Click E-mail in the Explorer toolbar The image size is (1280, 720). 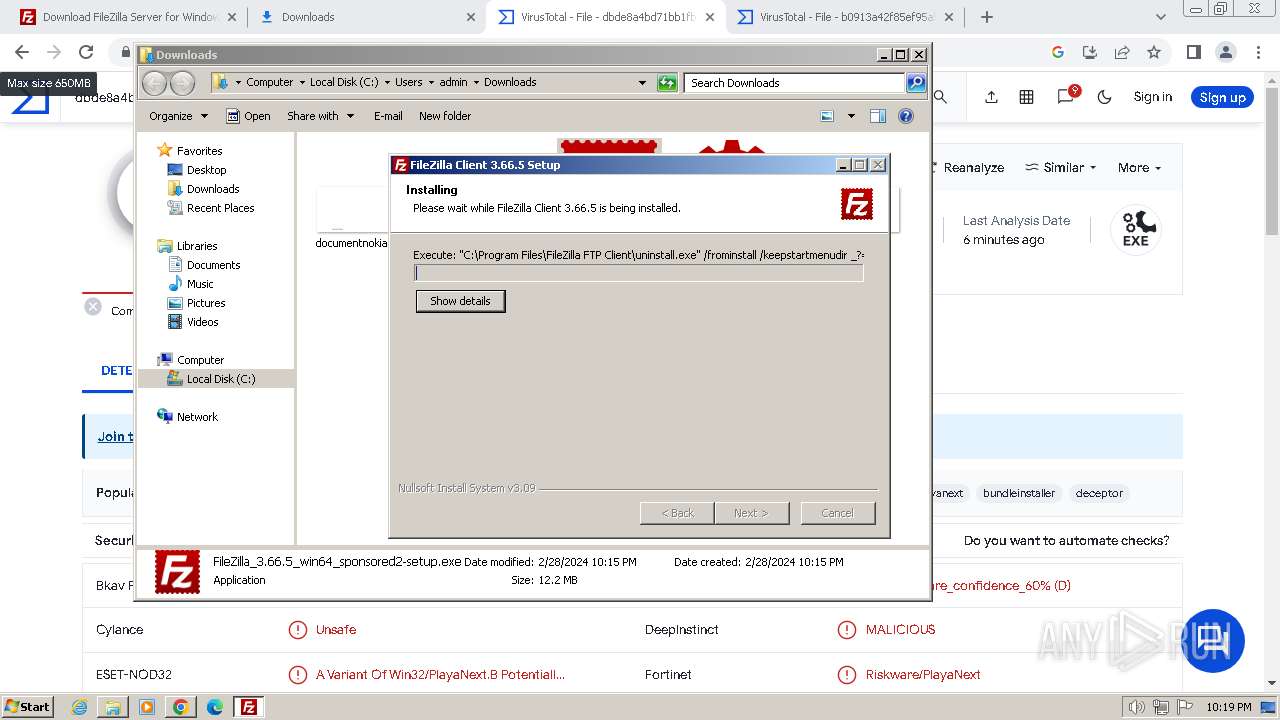click(x=388, y=116)
